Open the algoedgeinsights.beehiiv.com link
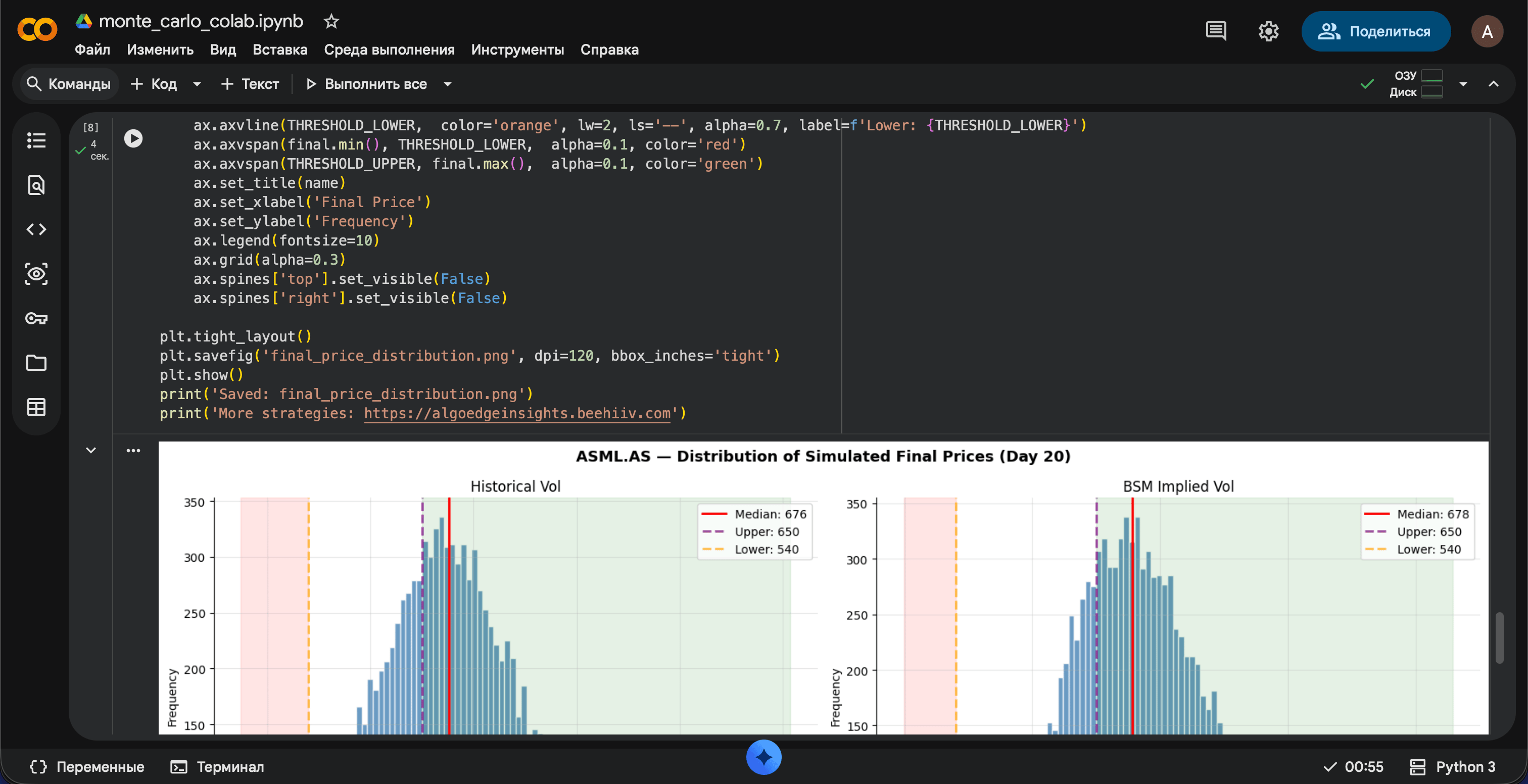This screenshot has height=784, width=1528. point(517,413)
